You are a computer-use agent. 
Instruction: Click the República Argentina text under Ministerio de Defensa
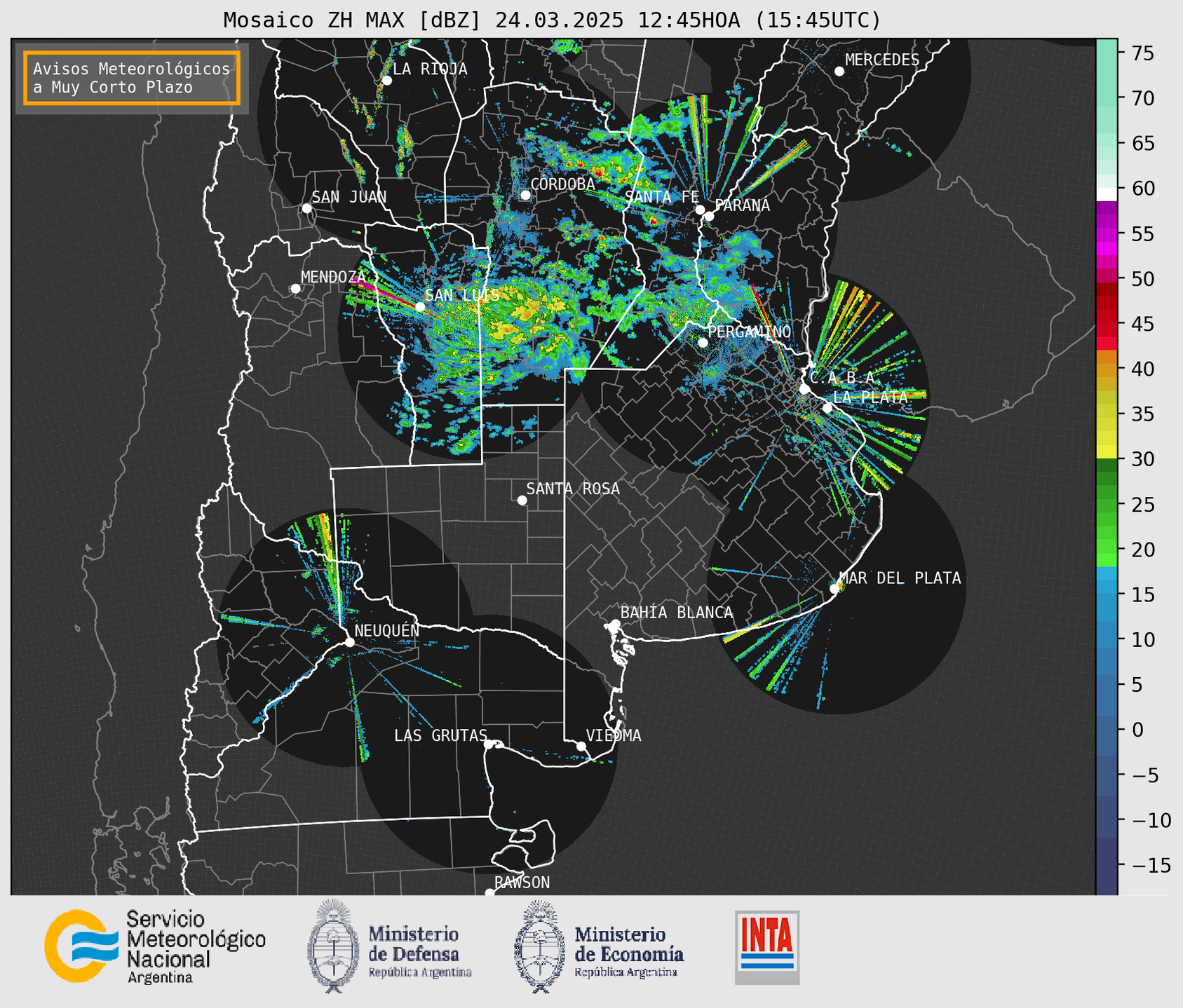[x=420, y=972]
